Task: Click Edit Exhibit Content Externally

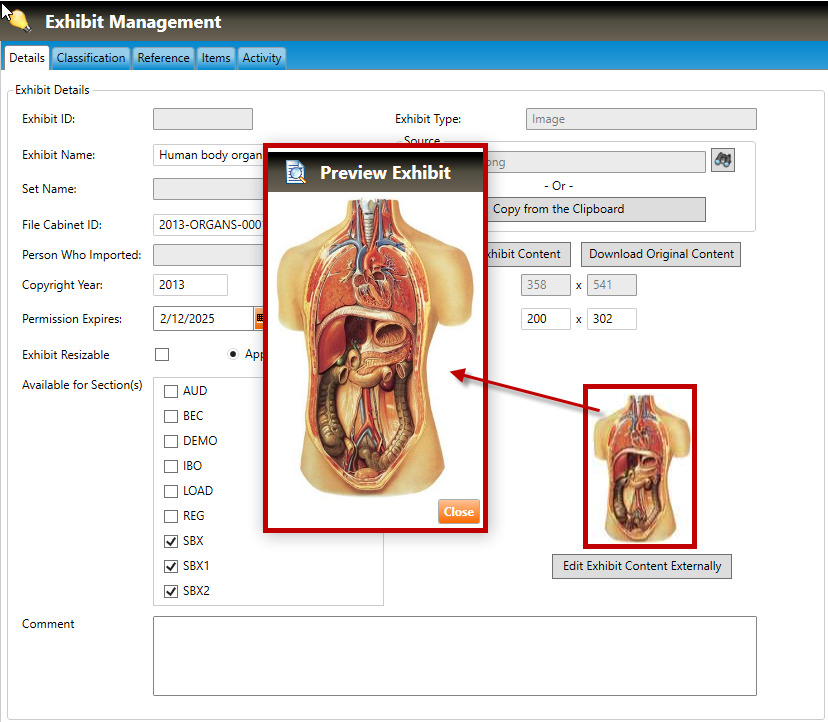Action: (x=641, y=566)
